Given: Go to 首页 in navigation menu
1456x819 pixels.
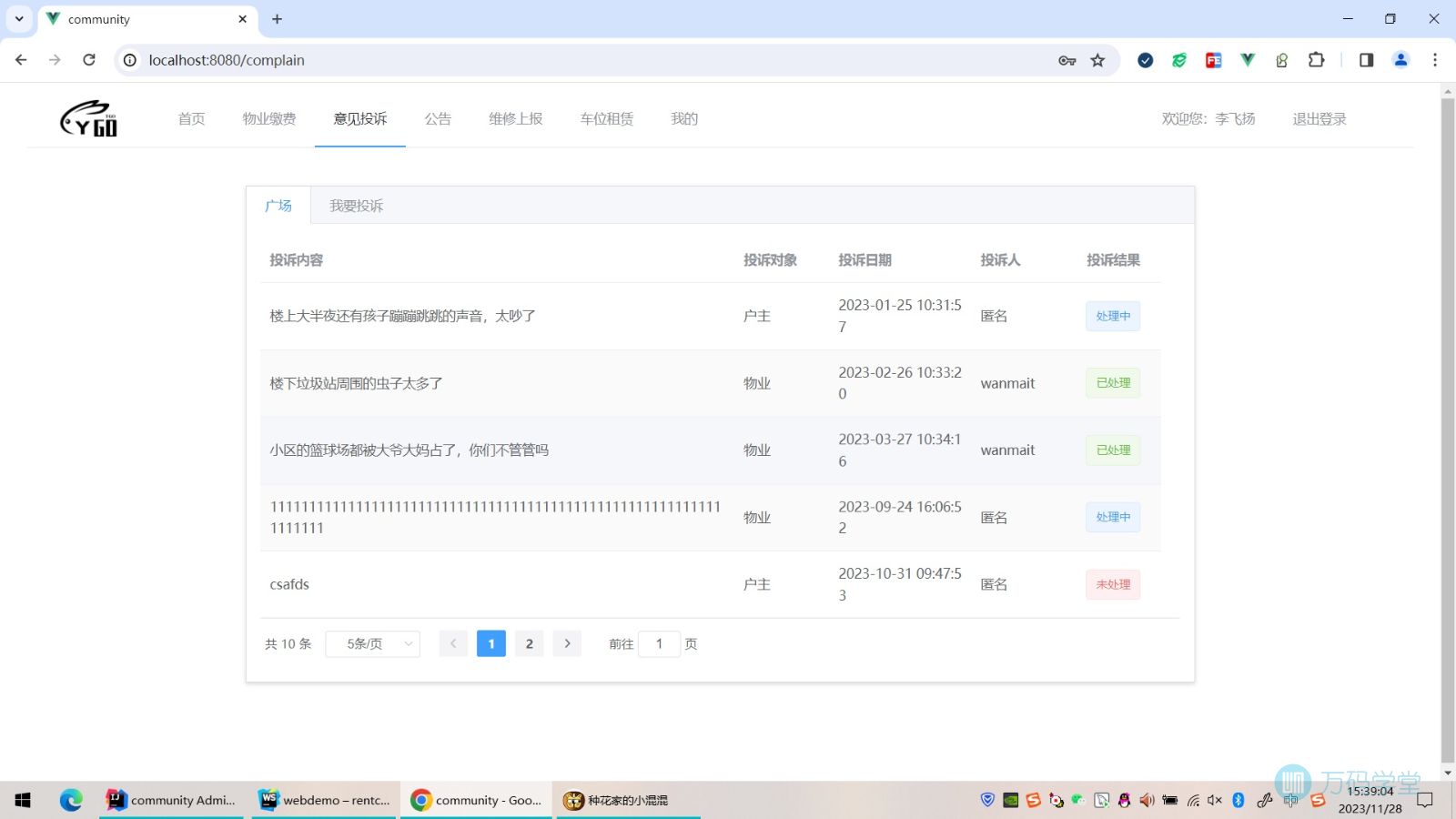Looking at the screenshot, I should 191,118.
